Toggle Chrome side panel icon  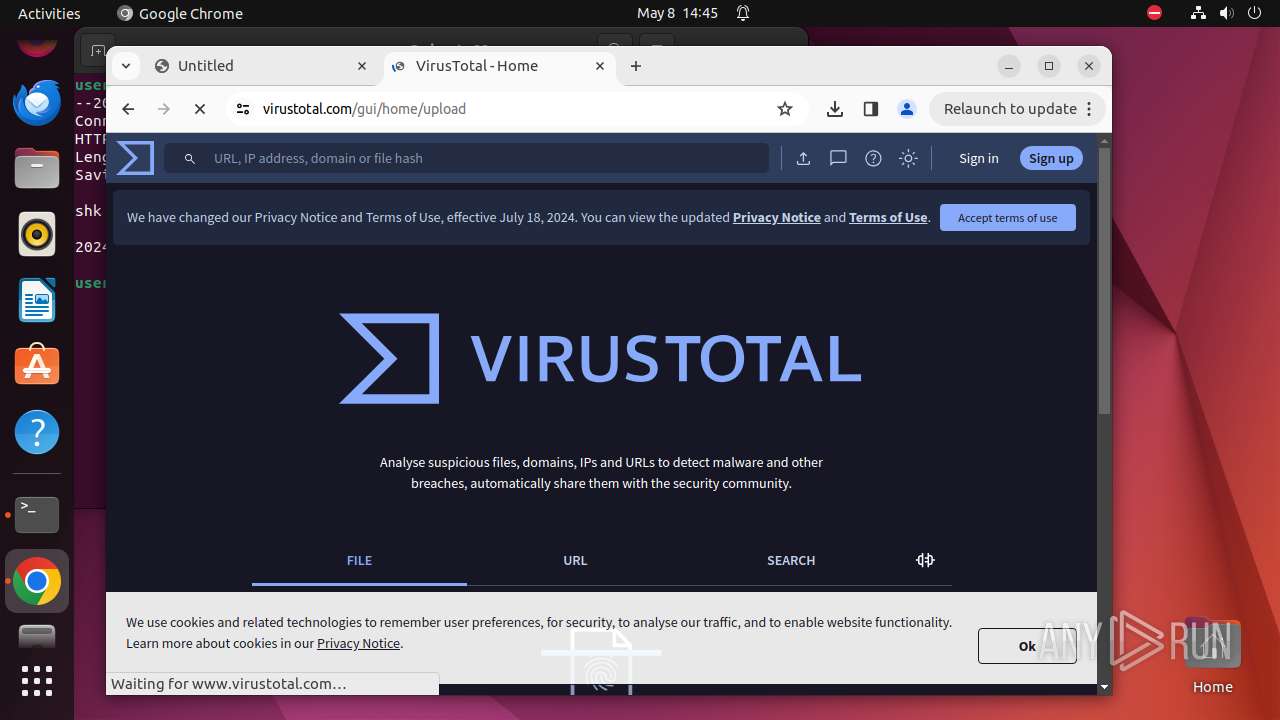coord(870,109)
